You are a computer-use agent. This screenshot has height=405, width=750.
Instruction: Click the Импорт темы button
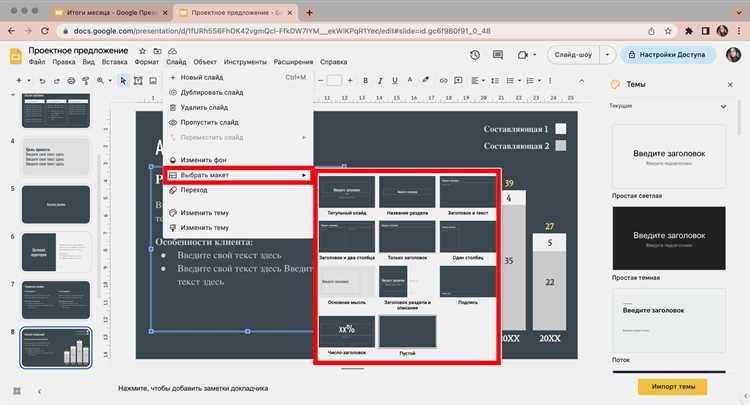[x=673, y=386]
